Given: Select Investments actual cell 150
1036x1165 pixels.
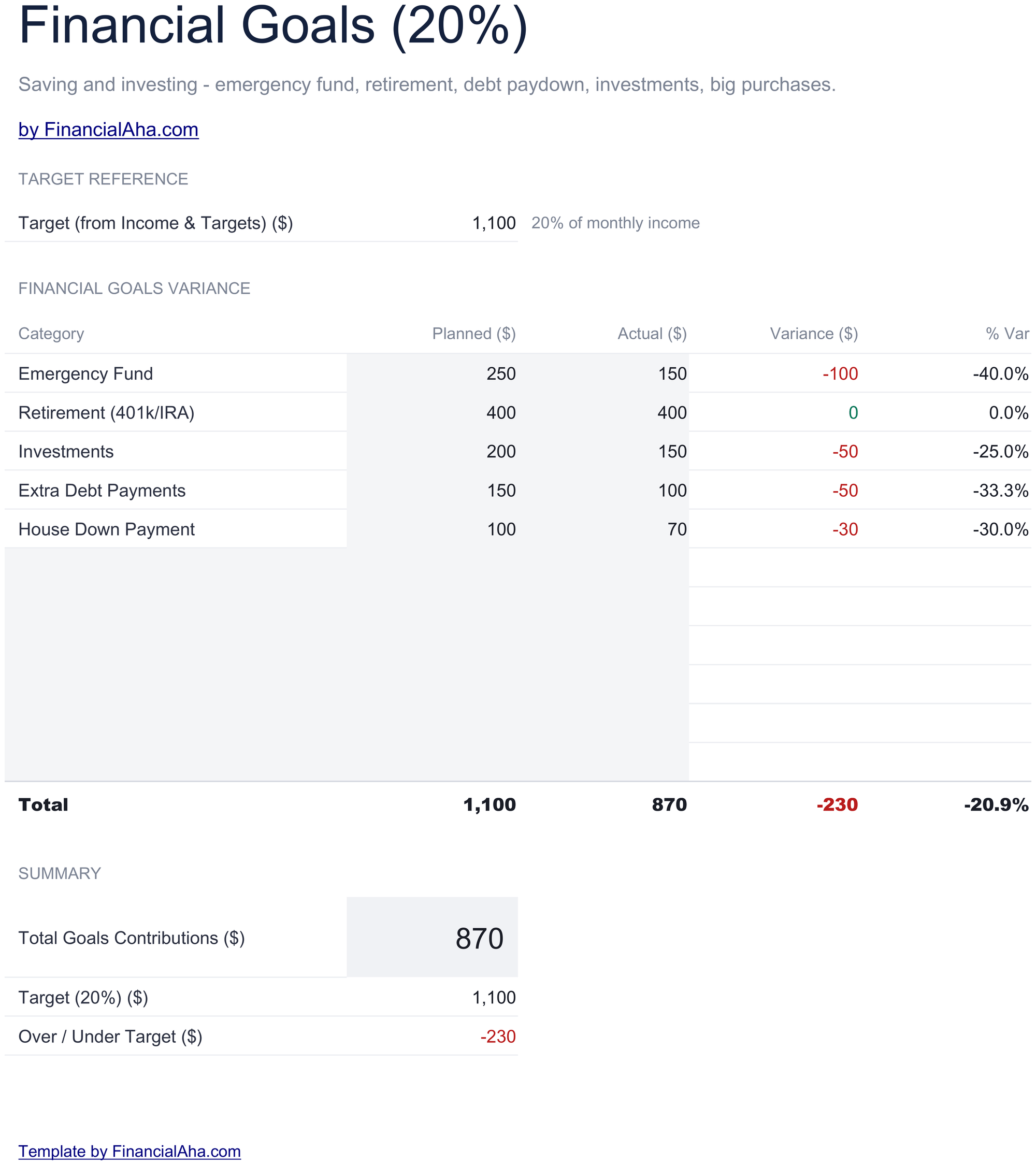Looking at the screenshot, I should (603, 451).
